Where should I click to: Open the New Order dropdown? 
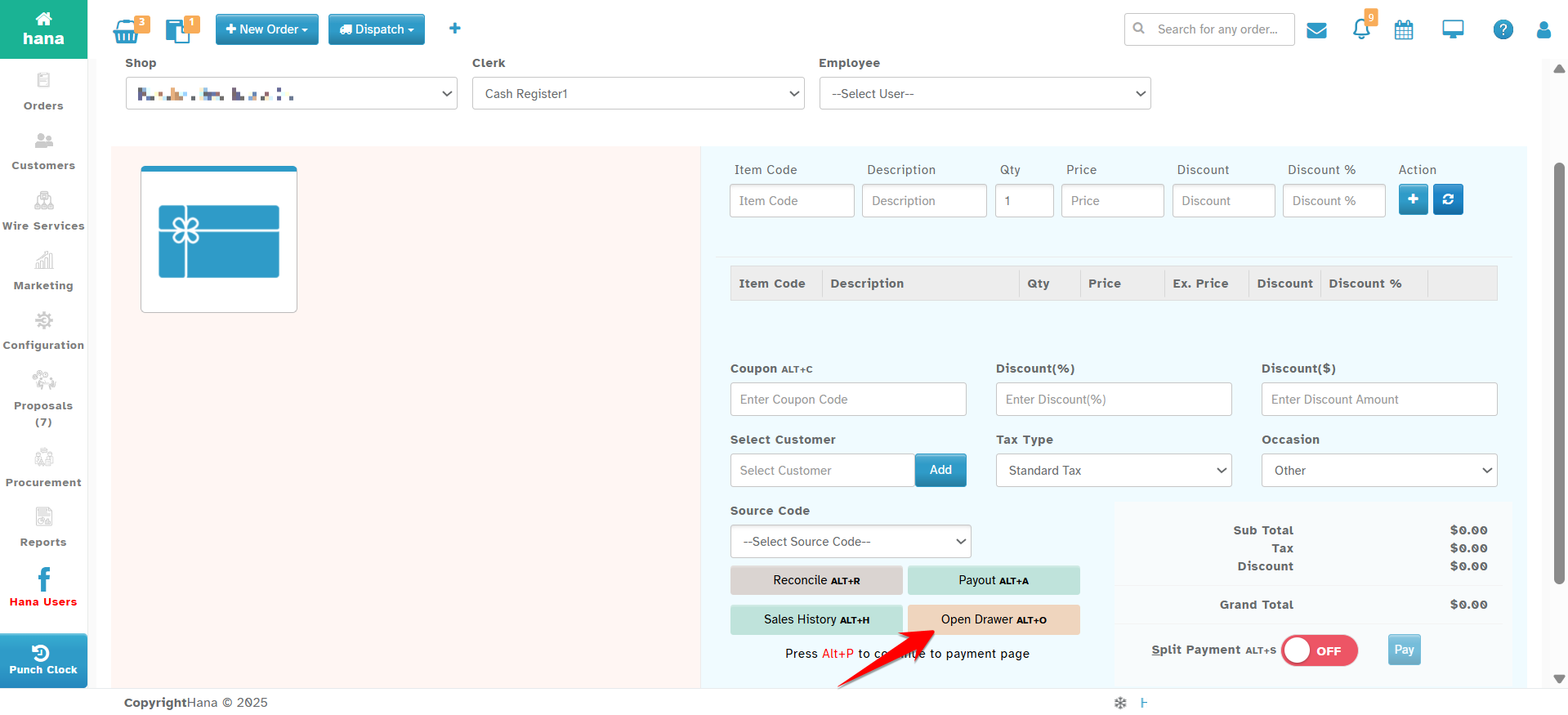click(x=266, y=29)
